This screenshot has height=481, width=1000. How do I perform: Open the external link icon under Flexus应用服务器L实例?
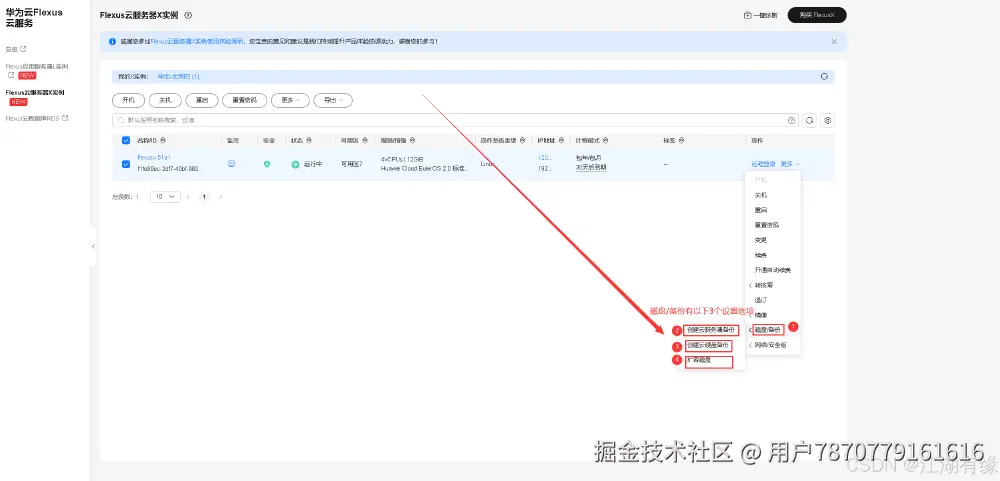click(x=11, y=75)
